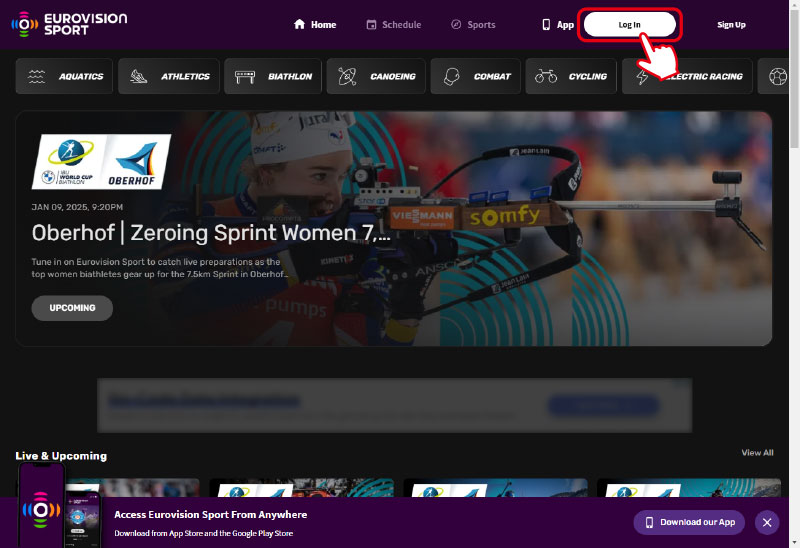Click the Combat helmet icon

click(x=452, y=77)
